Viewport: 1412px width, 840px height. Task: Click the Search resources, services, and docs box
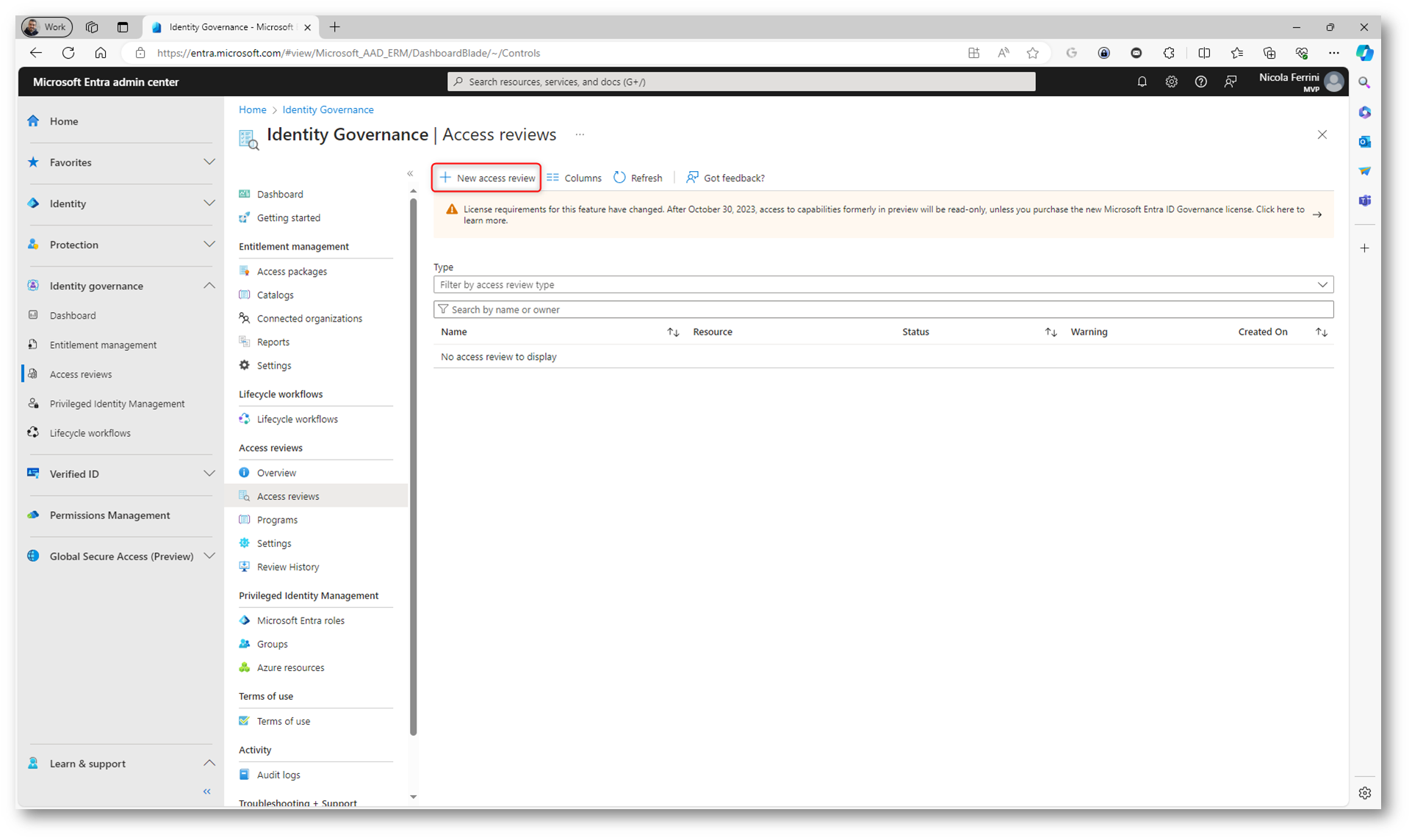pos(741,82)
